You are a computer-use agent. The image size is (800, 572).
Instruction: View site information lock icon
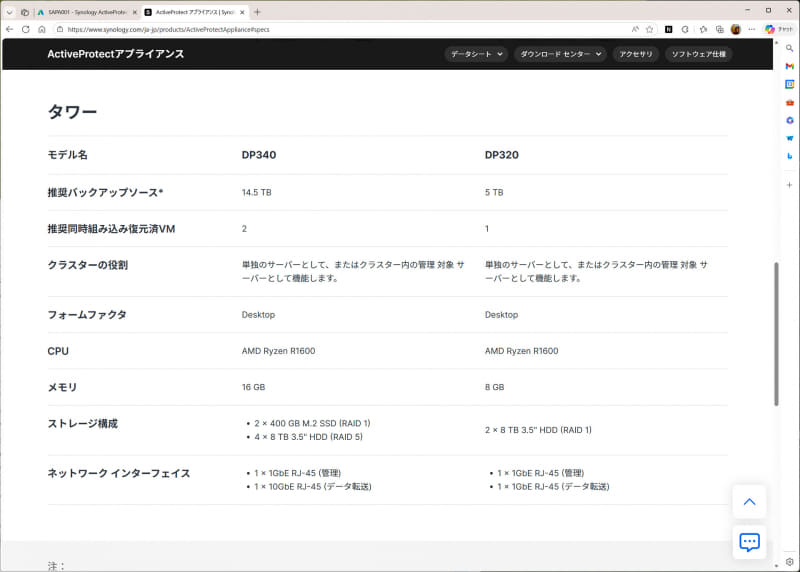tap(60, 30)
